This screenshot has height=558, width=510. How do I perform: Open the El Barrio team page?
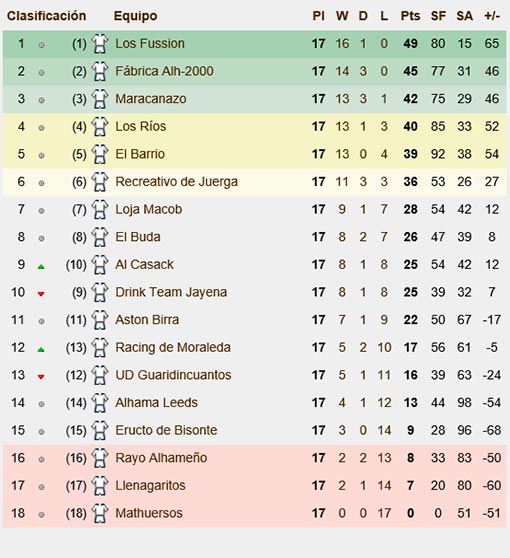click(140, 154)
